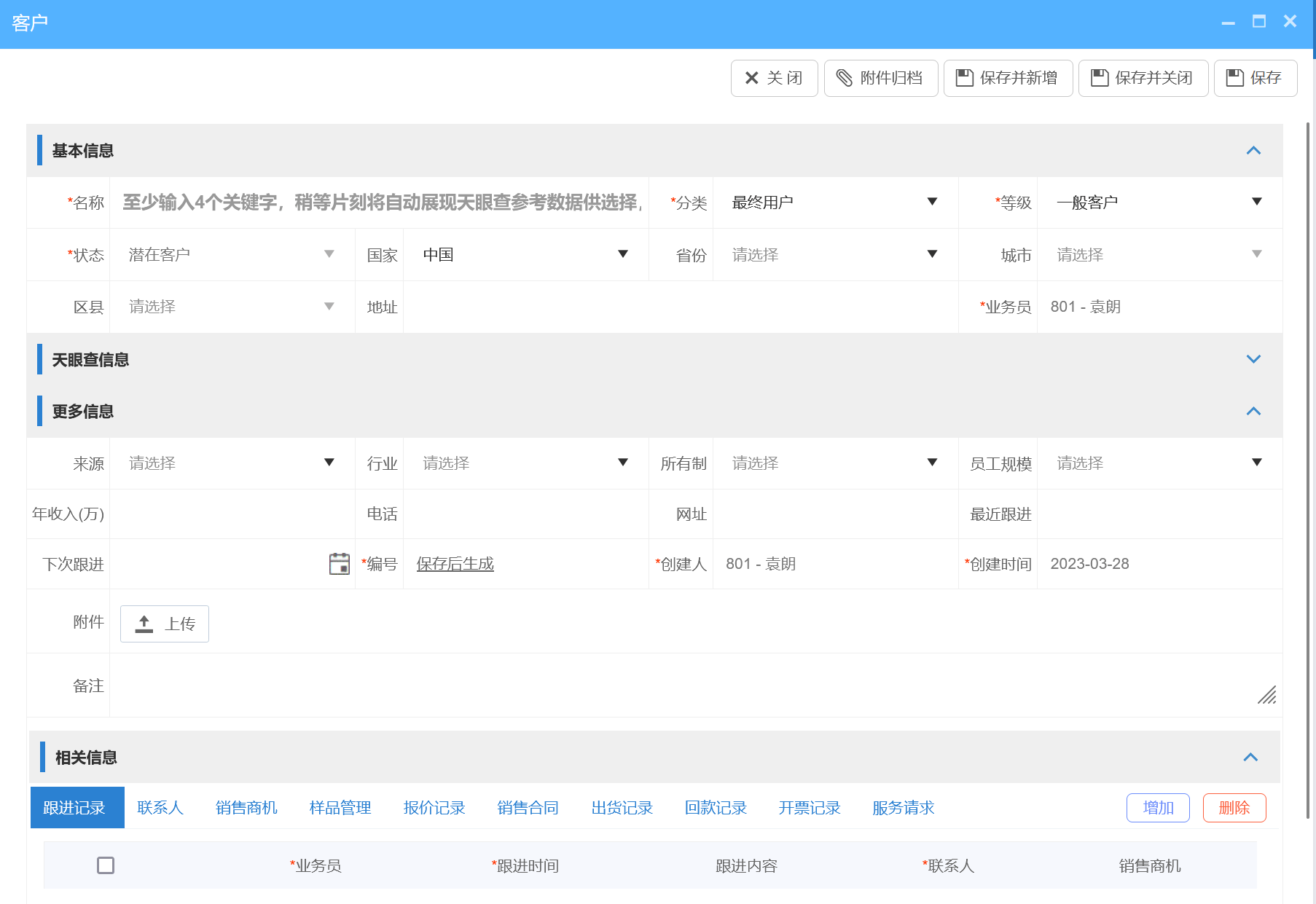Image resolution: width=1316 pixels, height=904 pixels.
Task: Click the upload icon in 附件 row
Action: tap(144, 624)
